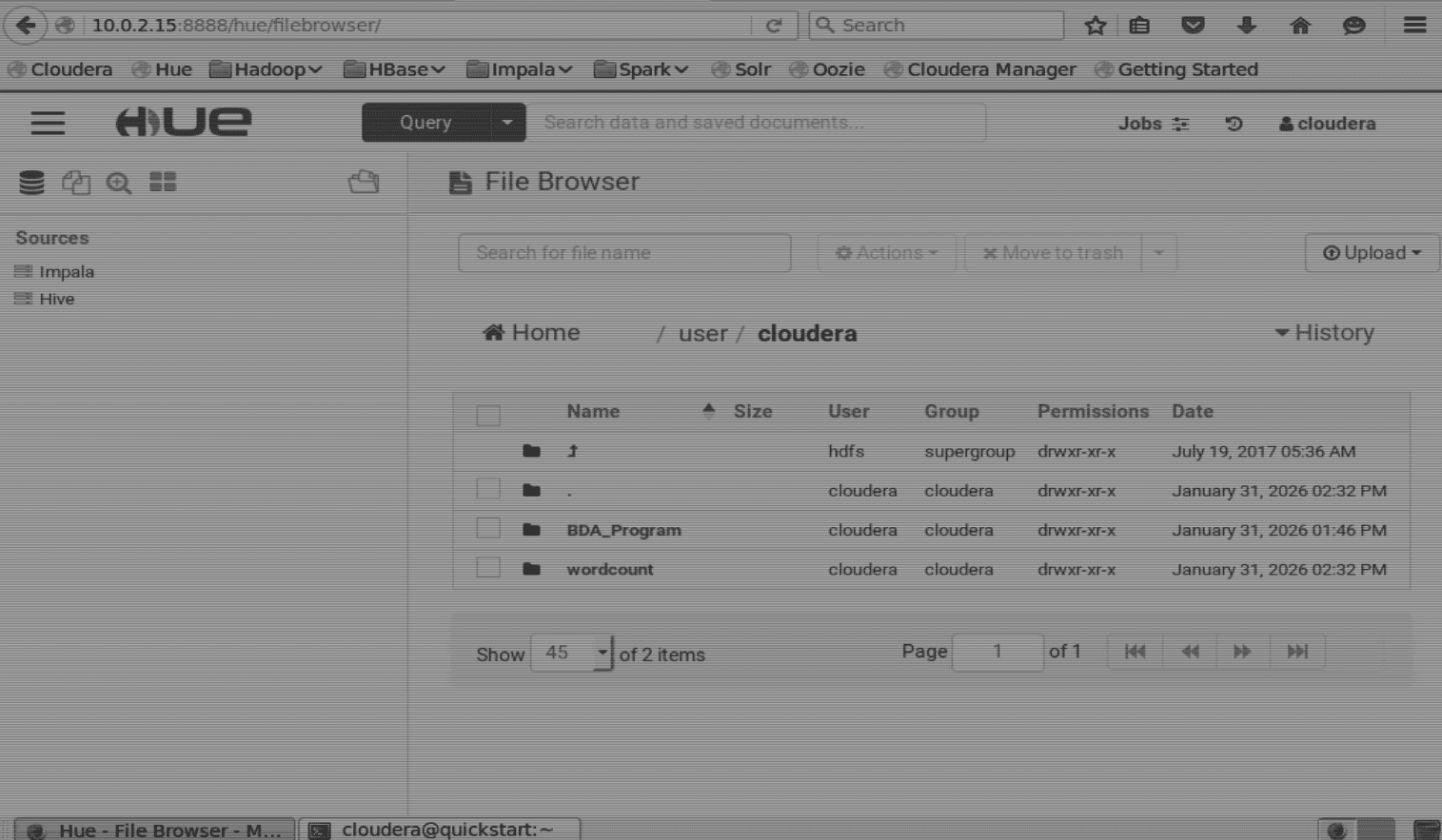Open the search magnifier icon in left panel
The image size is (1442, 840).
119,183
